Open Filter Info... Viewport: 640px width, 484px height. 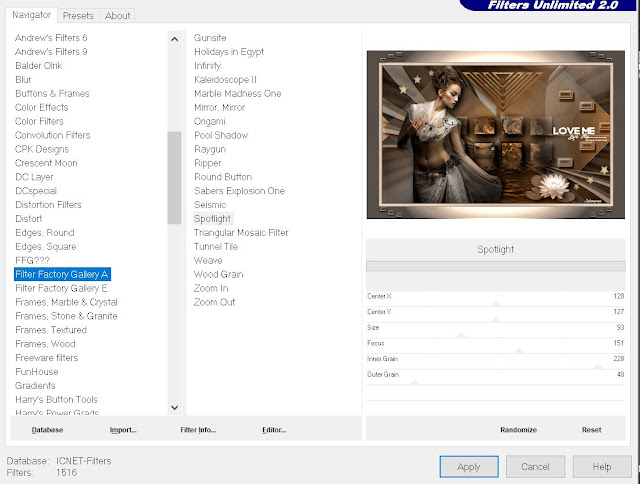(198, 430)
